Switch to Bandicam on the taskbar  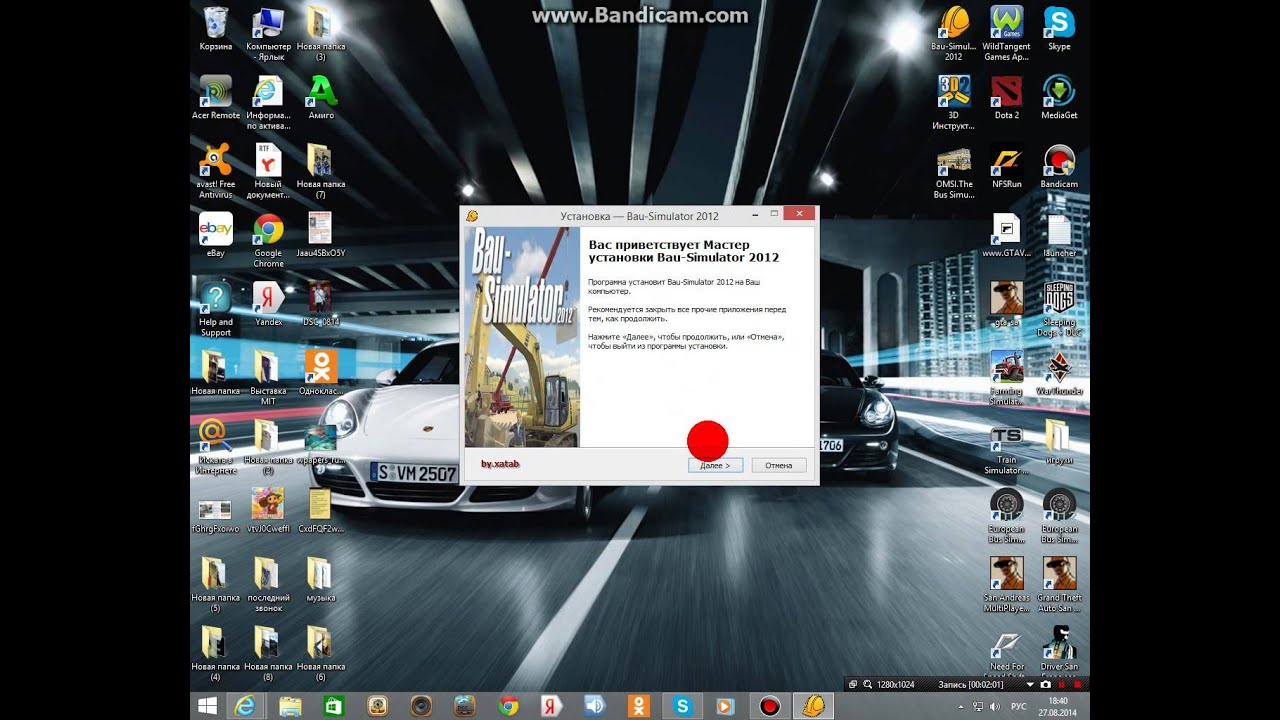[769, 706]
